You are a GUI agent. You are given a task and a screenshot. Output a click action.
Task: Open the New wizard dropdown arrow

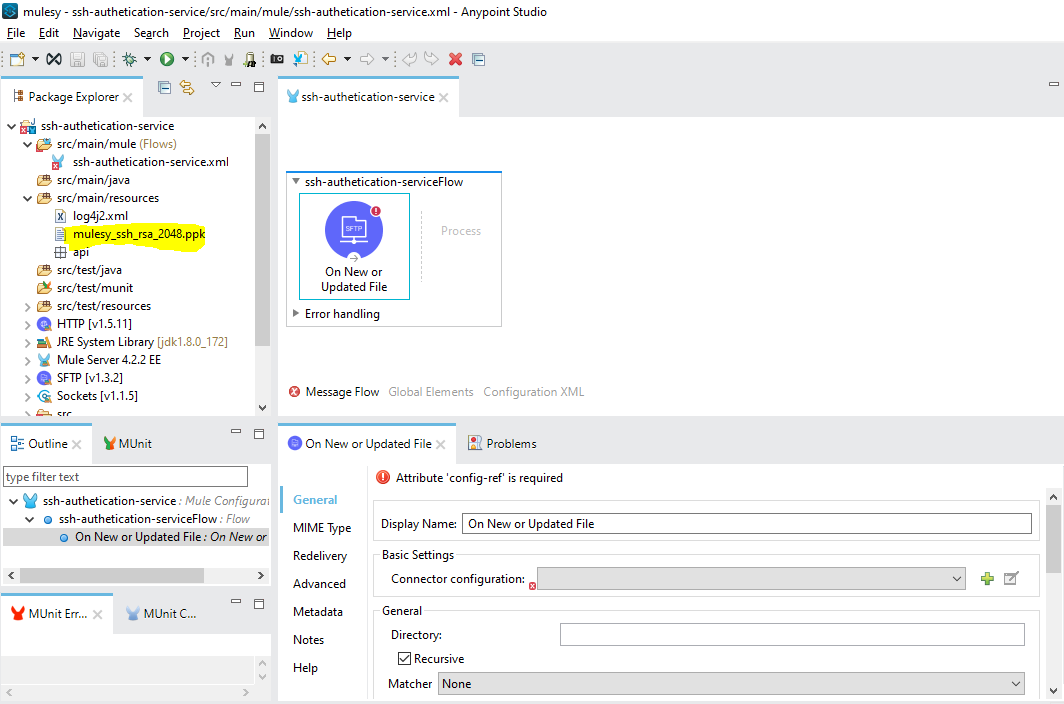[35, 60]
